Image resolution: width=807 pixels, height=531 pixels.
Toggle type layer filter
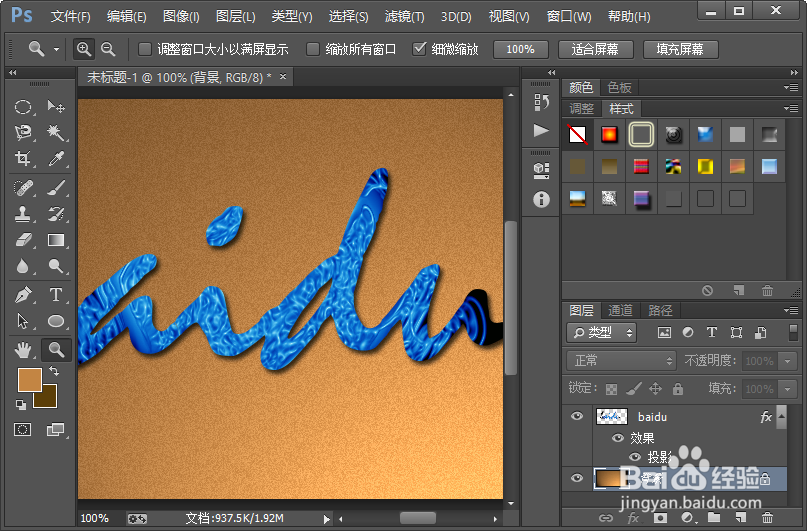pos(712,333)
